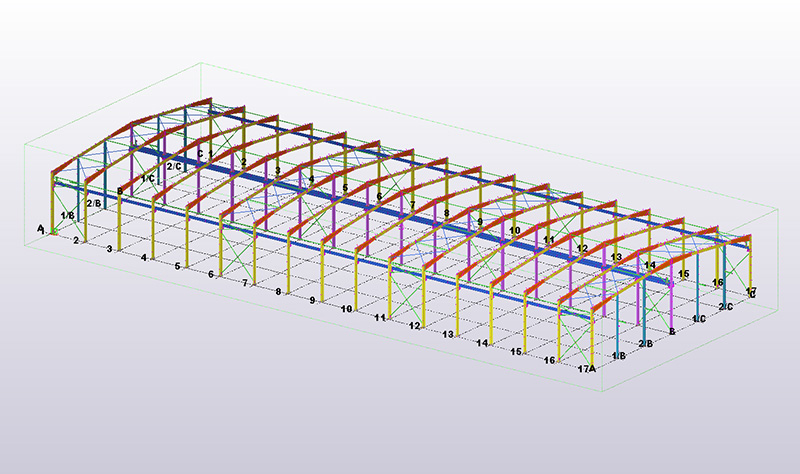The image size is (800, 474).
Task: Click near-side grid label 15 on axis A
Action: [516, 352]
